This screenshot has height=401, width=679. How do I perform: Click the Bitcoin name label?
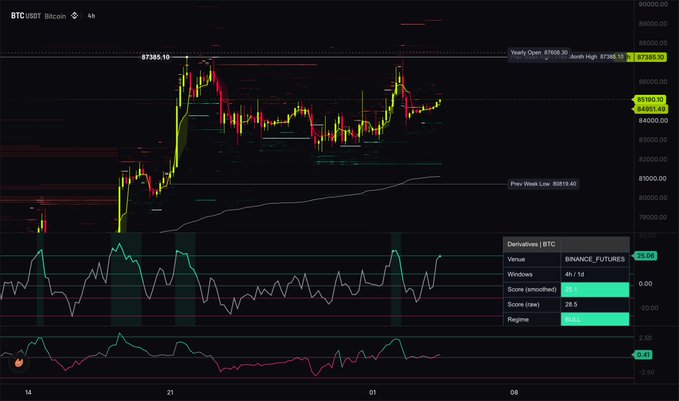pyautogui.click(x=55, y=16)
